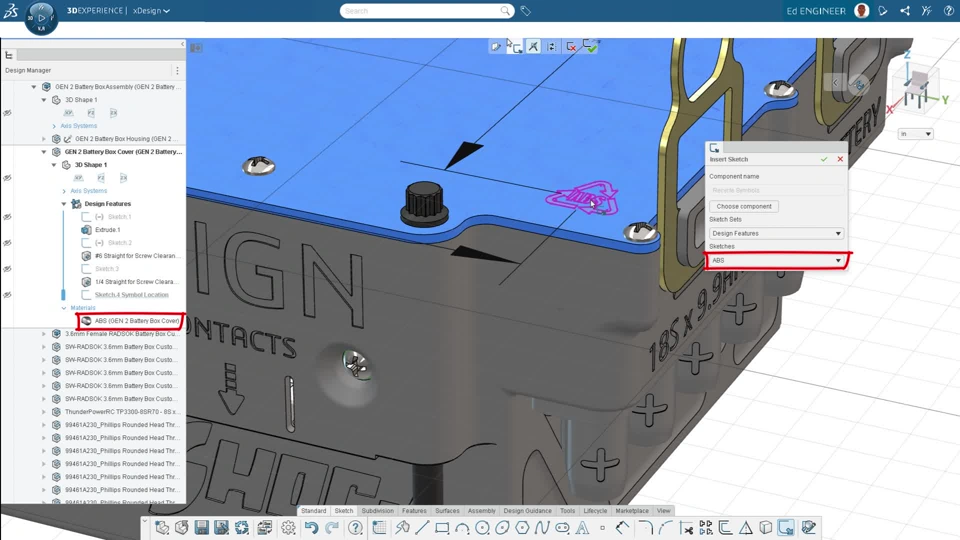Screen dimensions: 960x540
Task: Toggle checkbox for Sketch.2
Action: click(x=86, y=243)
